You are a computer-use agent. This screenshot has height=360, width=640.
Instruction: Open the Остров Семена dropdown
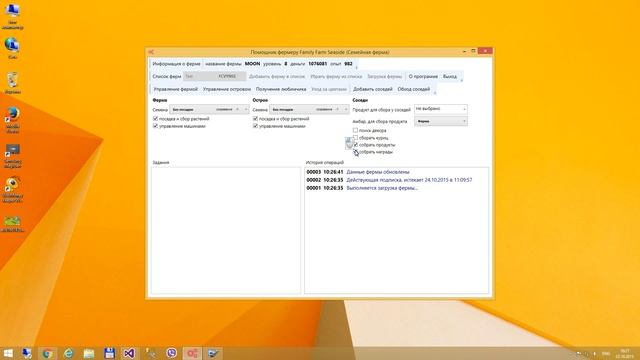(309, 109)
